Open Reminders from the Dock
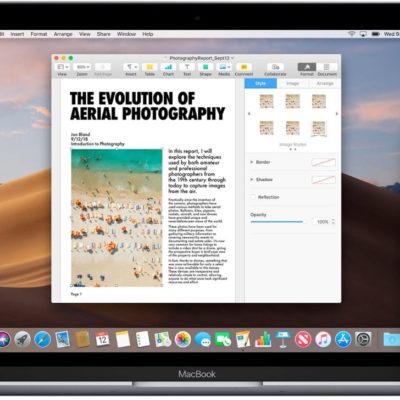Screen dimensions: 400x400 tap(143, 340)
